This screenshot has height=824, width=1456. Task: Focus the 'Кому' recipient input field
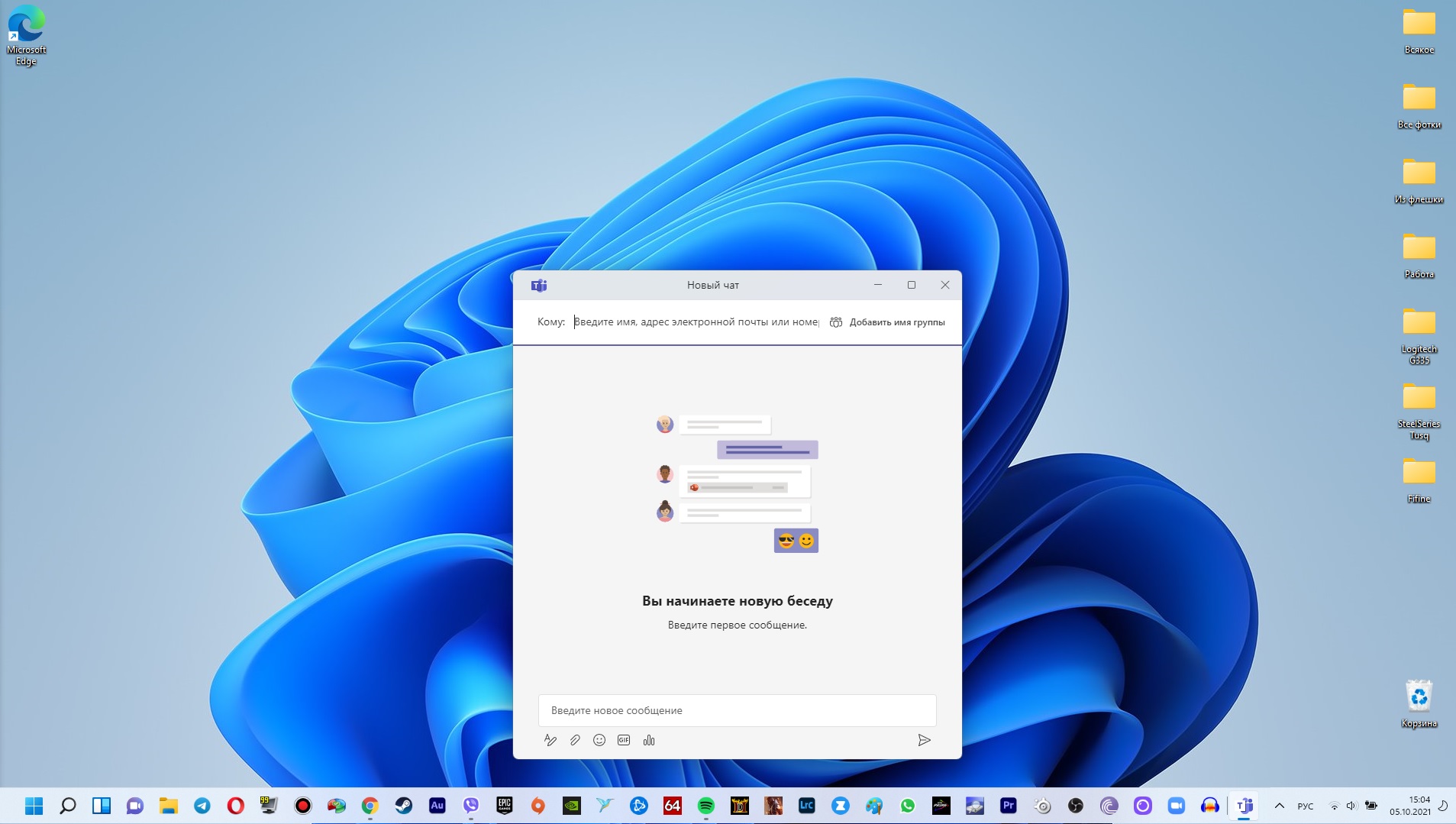(x=696, y=322)
